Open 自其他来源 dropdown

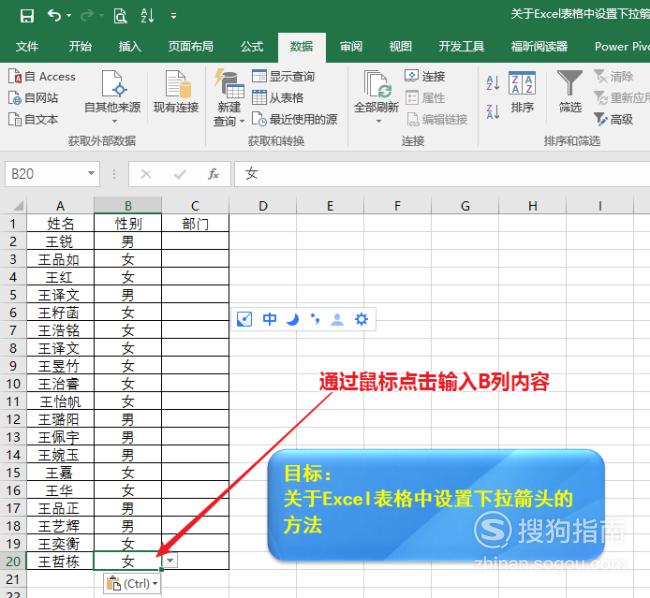pos(112,97)
